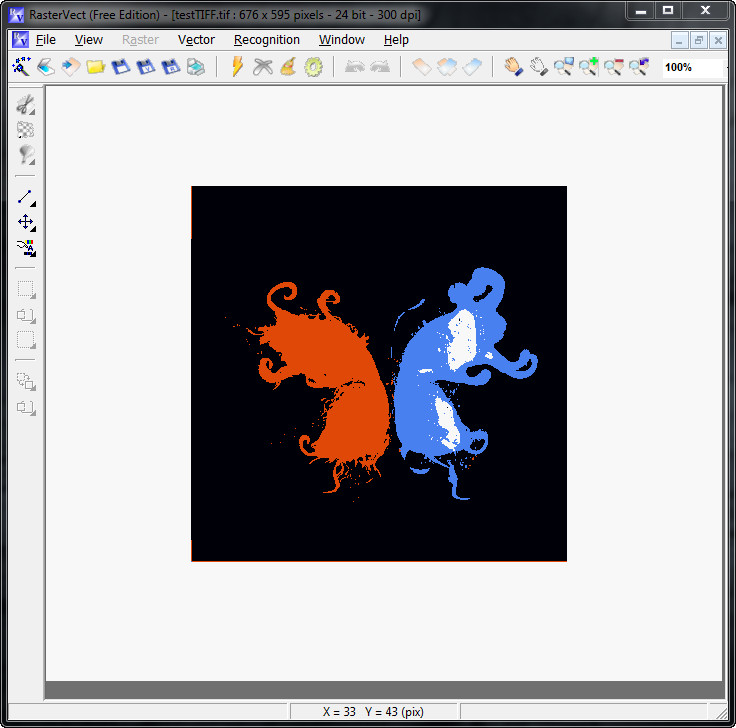The height and width of the screenshot is (728, 736).
Task: Select the line drawing tool
Action: 26,198
